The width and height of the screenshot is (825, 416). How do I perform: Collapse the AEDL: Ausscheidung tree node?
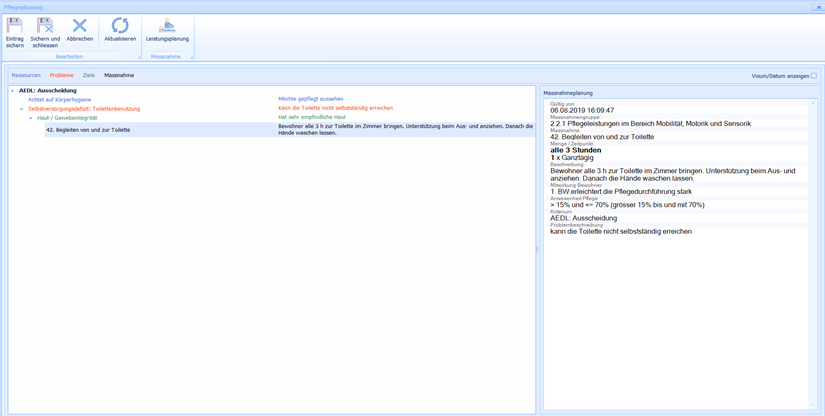[x=13, y=91]
